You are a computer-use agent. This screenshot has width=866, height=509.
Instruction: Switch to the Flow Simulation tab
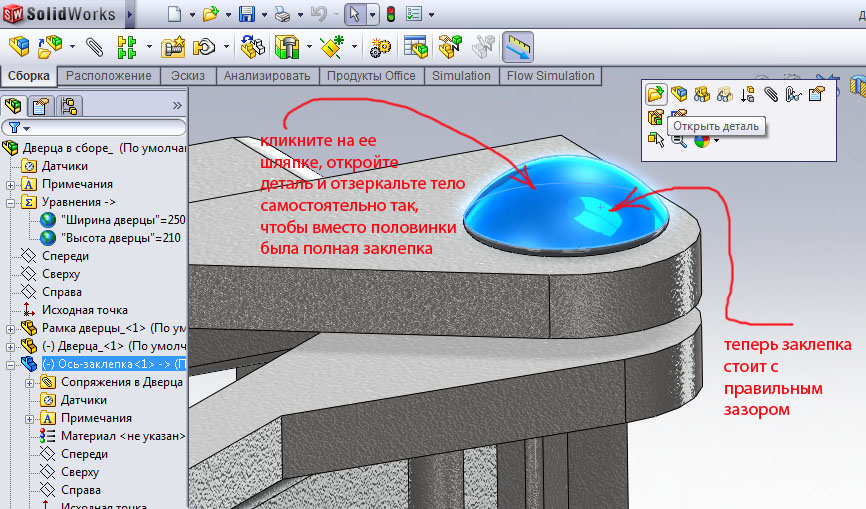[550, 76]
